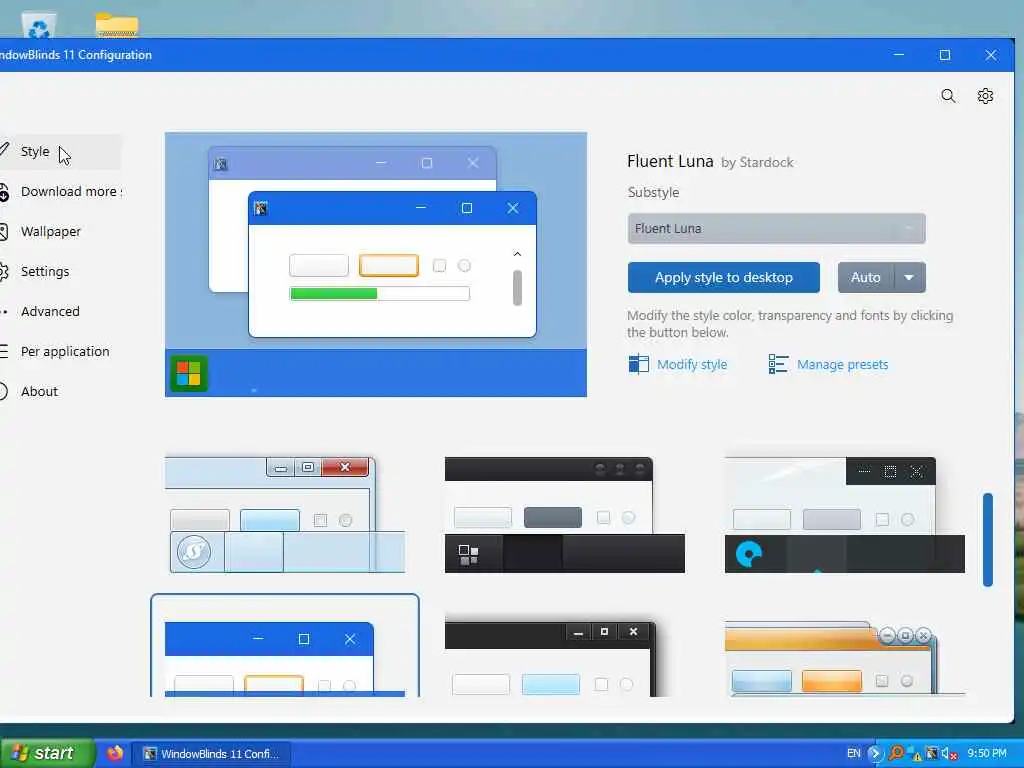Open search with the magnifier icon
1024x768 pixels.
click(948, 97)
